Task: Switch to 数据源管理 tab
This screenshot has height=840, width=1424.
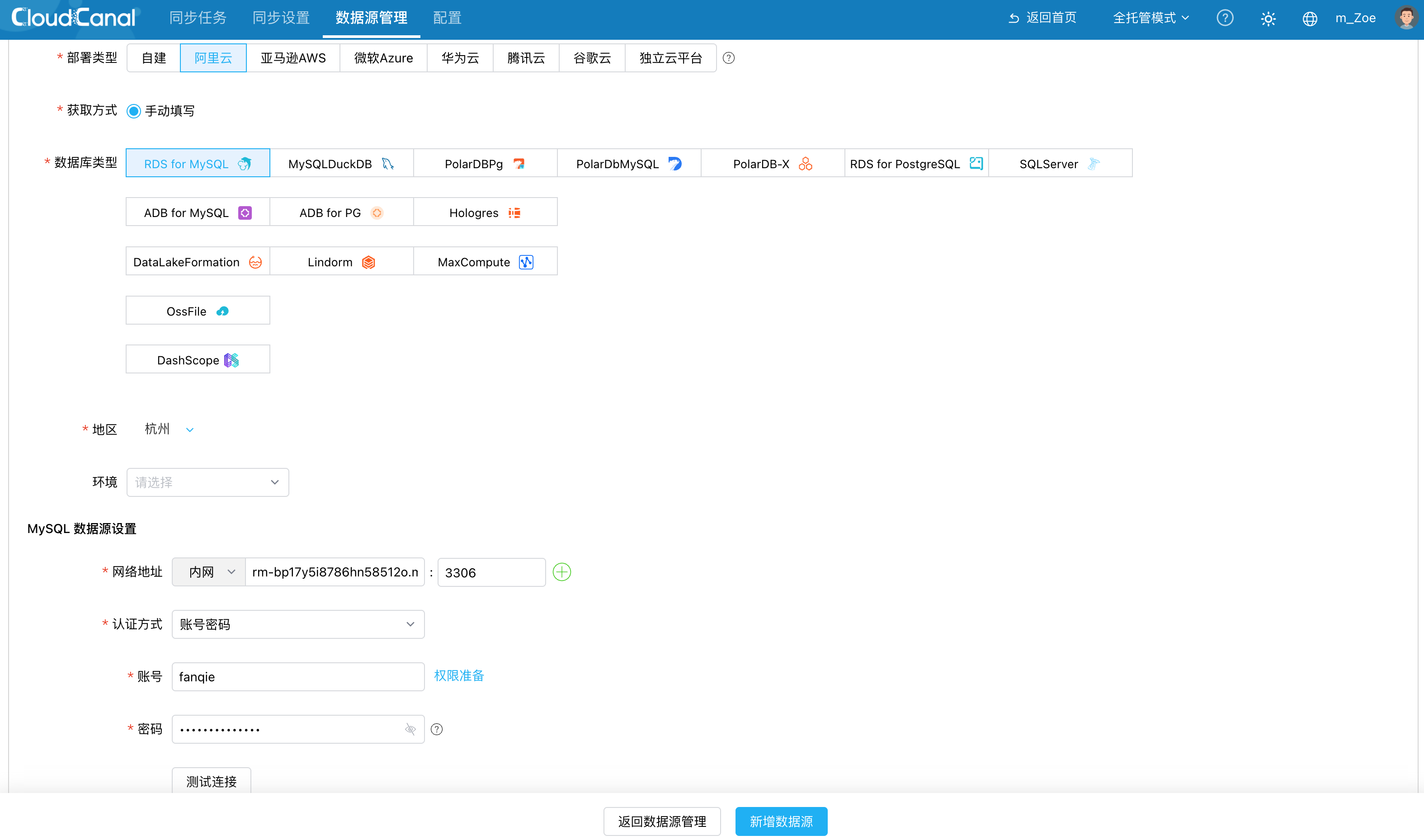Action: coord(371,18)
